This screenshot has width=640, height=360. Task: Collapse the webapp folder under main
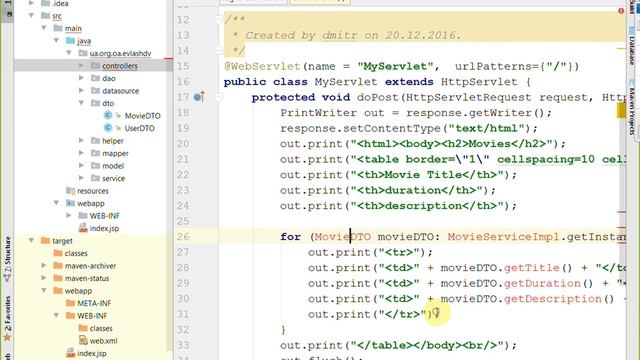coord(57,203)
